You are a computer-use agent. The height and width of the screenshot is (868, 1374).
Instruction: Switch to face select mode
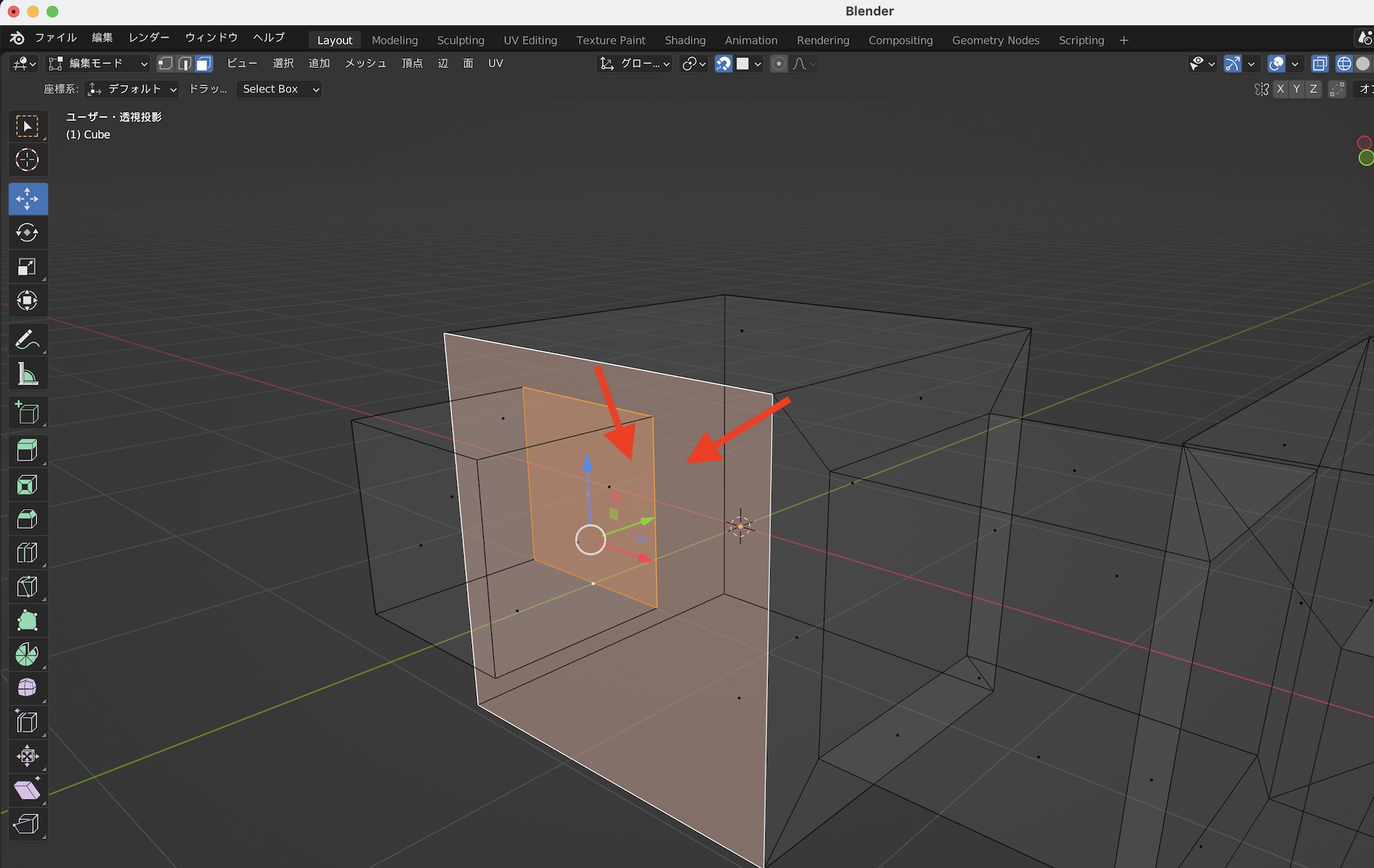point(204,64)
